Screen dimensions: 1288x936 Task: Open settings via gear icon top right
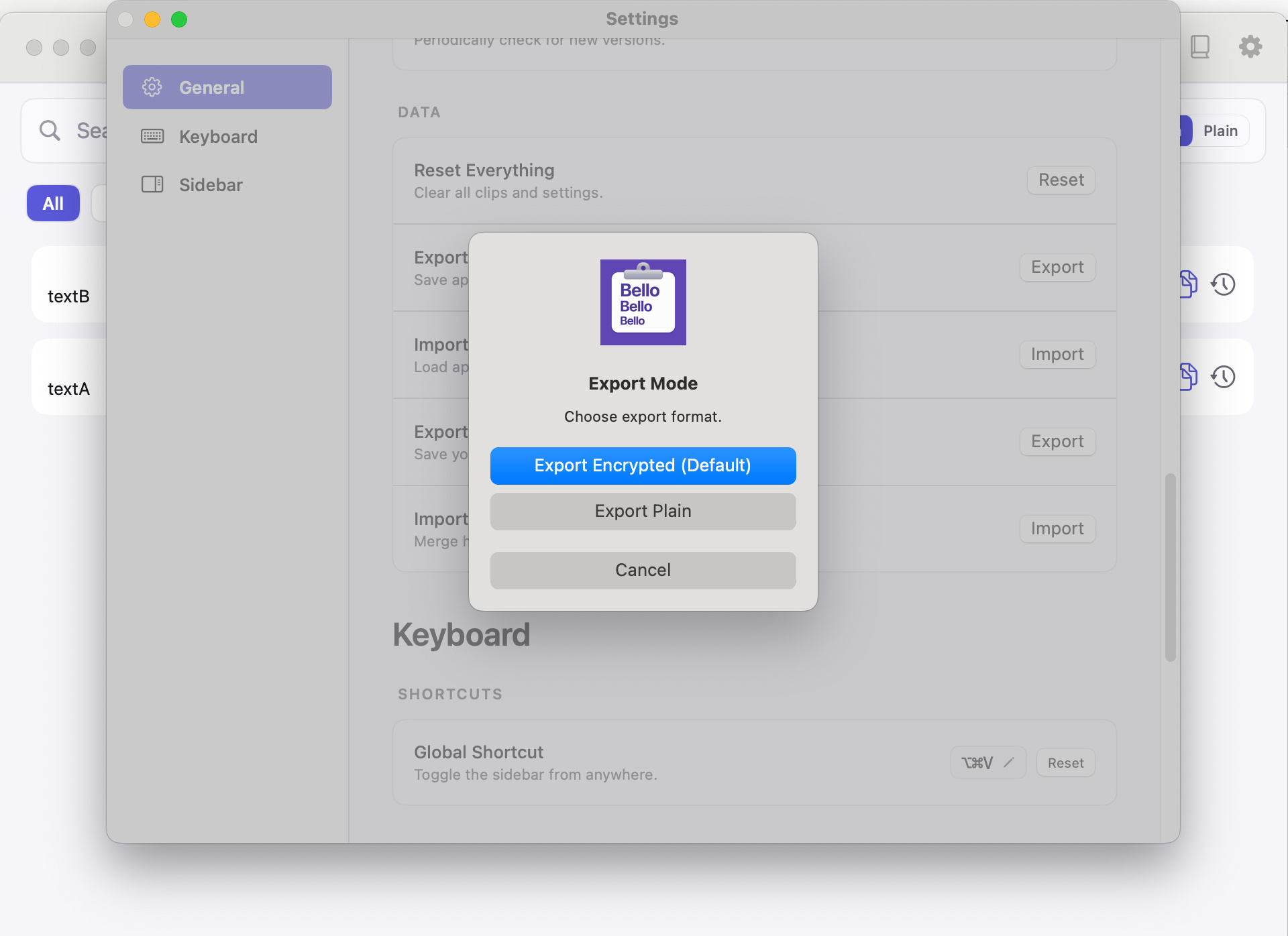[1249, 46]
